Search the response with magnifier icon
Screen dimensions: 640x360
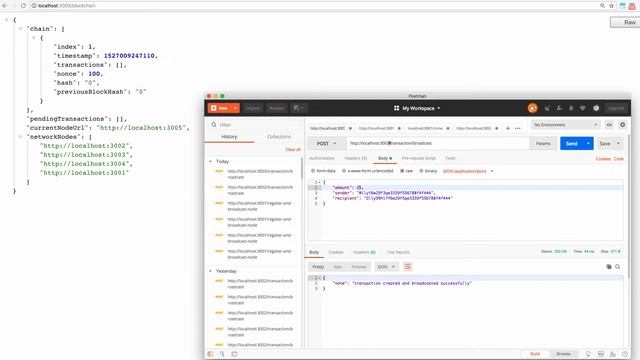618,267
